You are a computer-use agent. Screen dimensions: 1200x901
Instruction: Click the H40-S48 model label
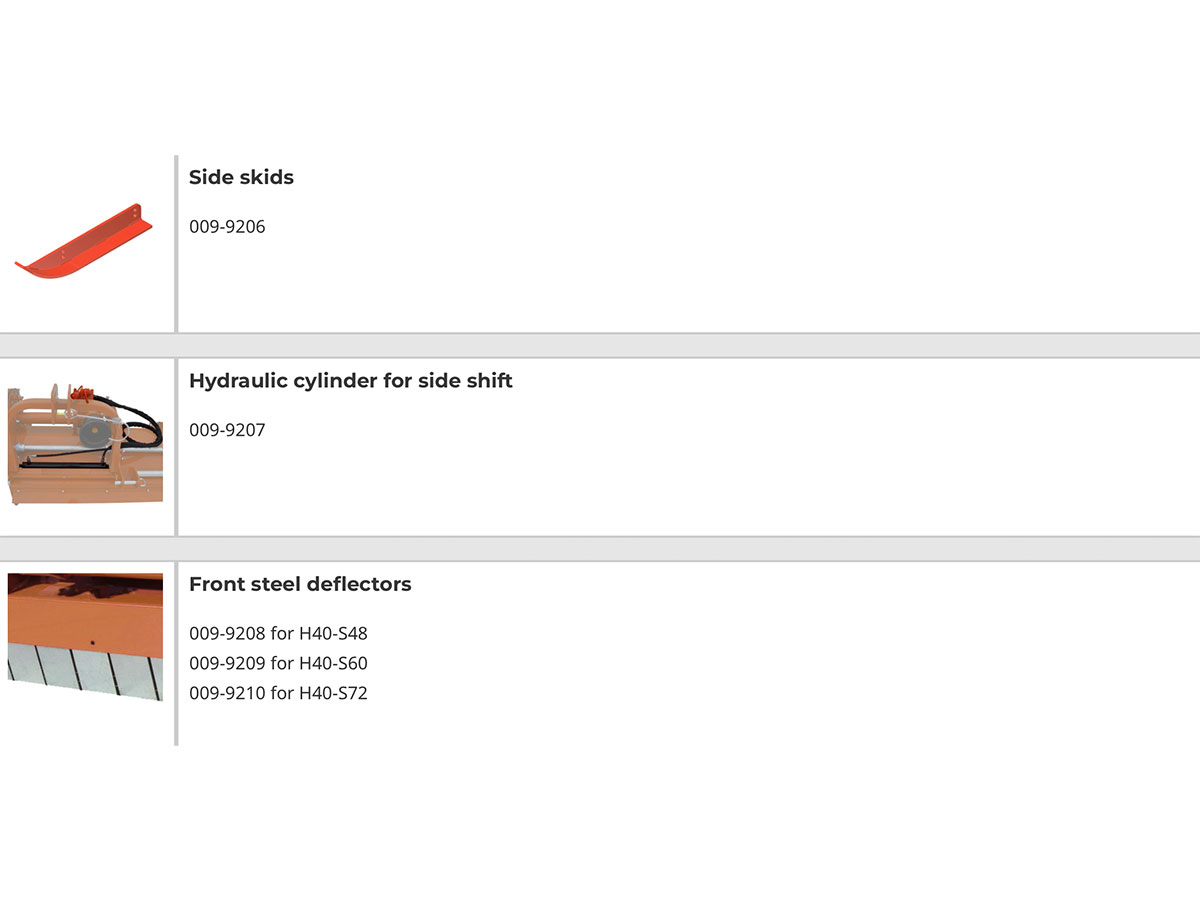pos(333,634)
